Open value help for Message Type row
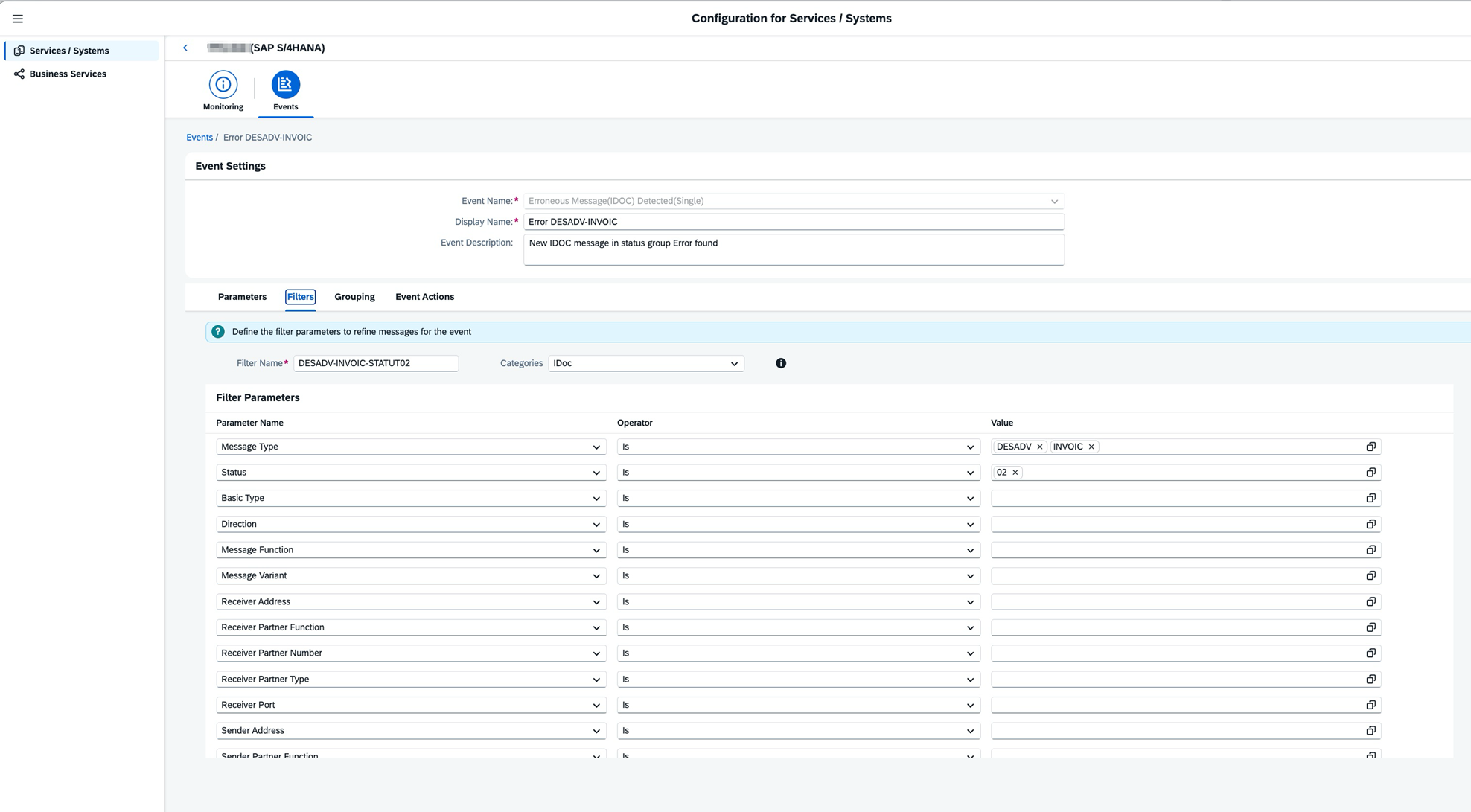The width and height of the screenshot is (1471, 812). pyautogui.click(x=1371, y=447)
